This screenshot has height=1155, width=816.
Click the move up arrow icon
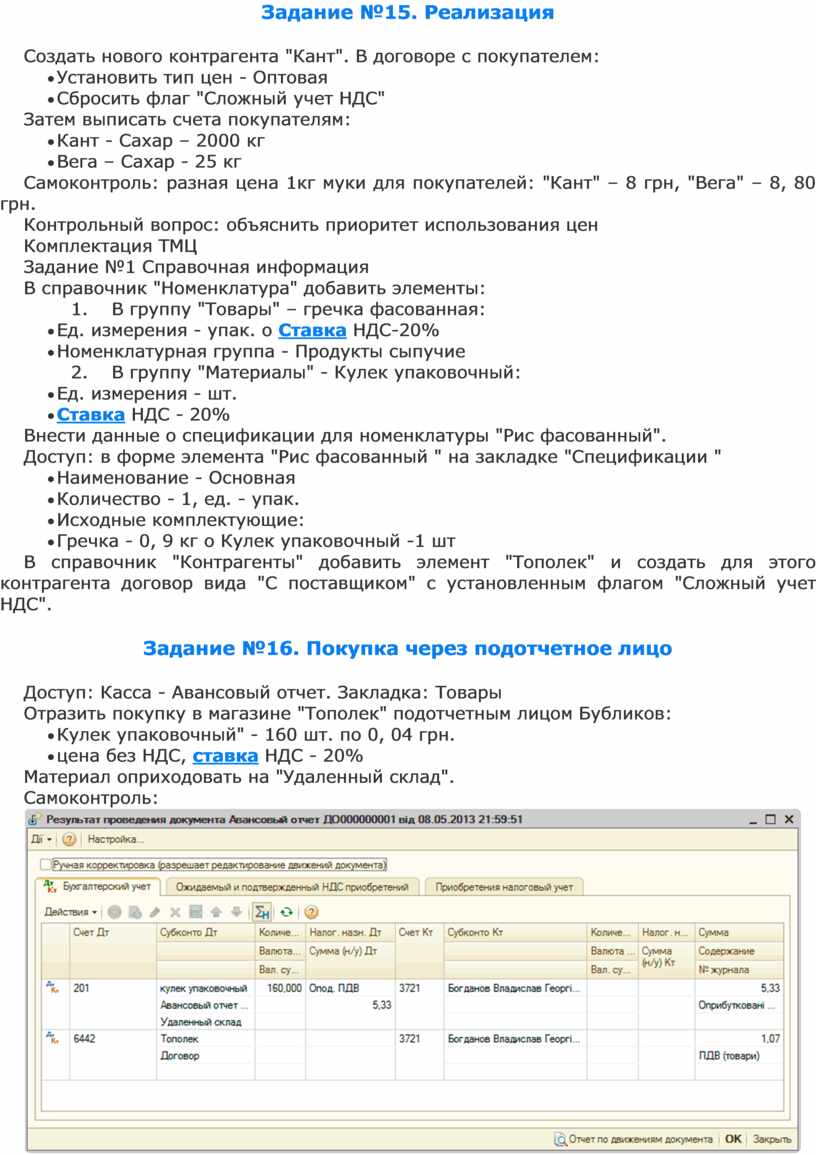pos(216,912)
